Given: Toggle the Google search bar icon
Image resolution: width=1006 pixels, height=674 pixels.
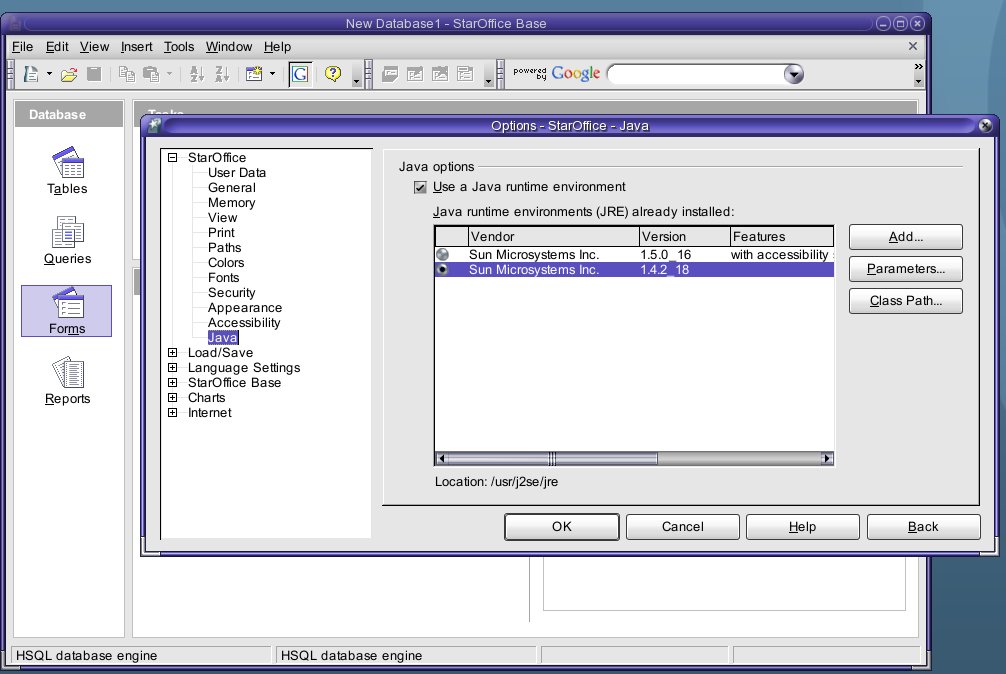Looking at the screenshot, I should click(300, 74).
